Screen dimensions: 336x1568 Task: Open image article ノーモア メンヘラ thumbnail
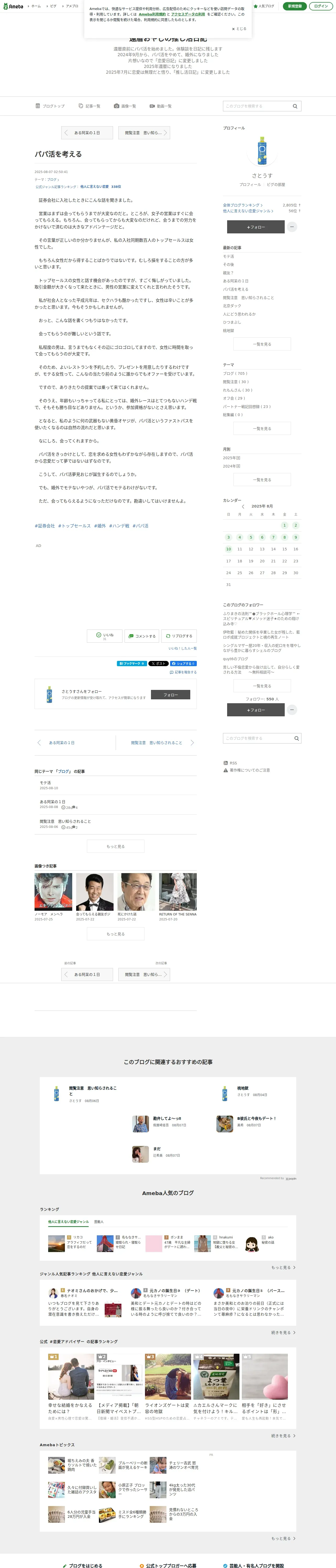[x=53, y=892]
